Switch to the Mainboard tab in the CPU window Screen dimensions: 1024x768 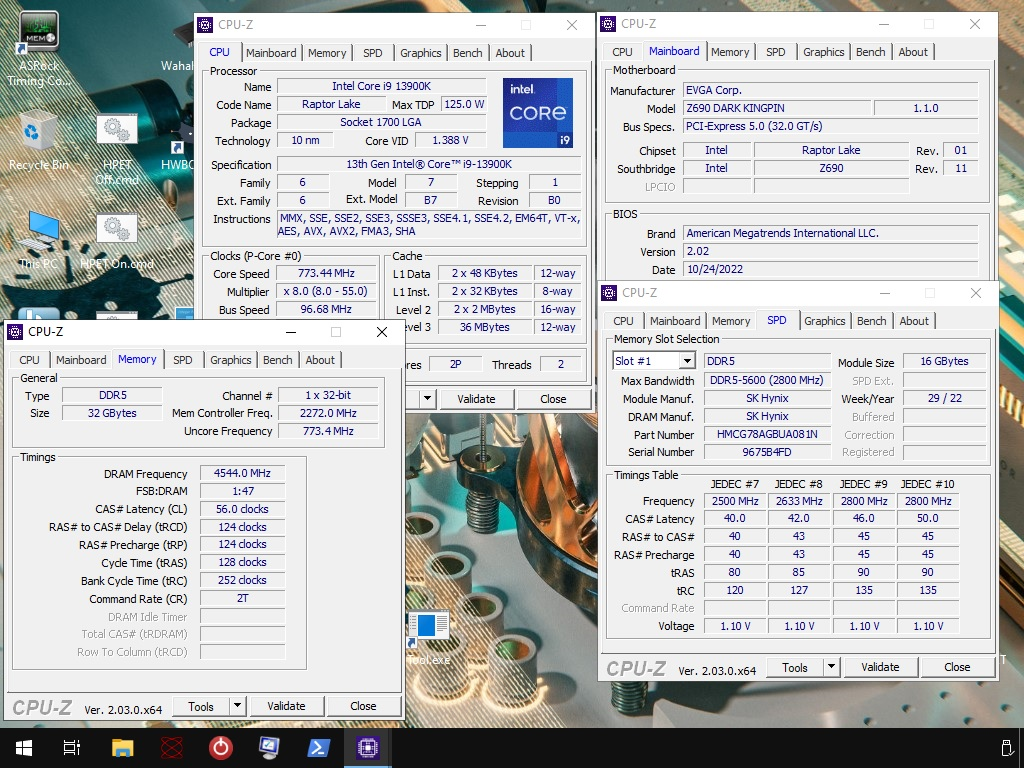tap(271, 53)
